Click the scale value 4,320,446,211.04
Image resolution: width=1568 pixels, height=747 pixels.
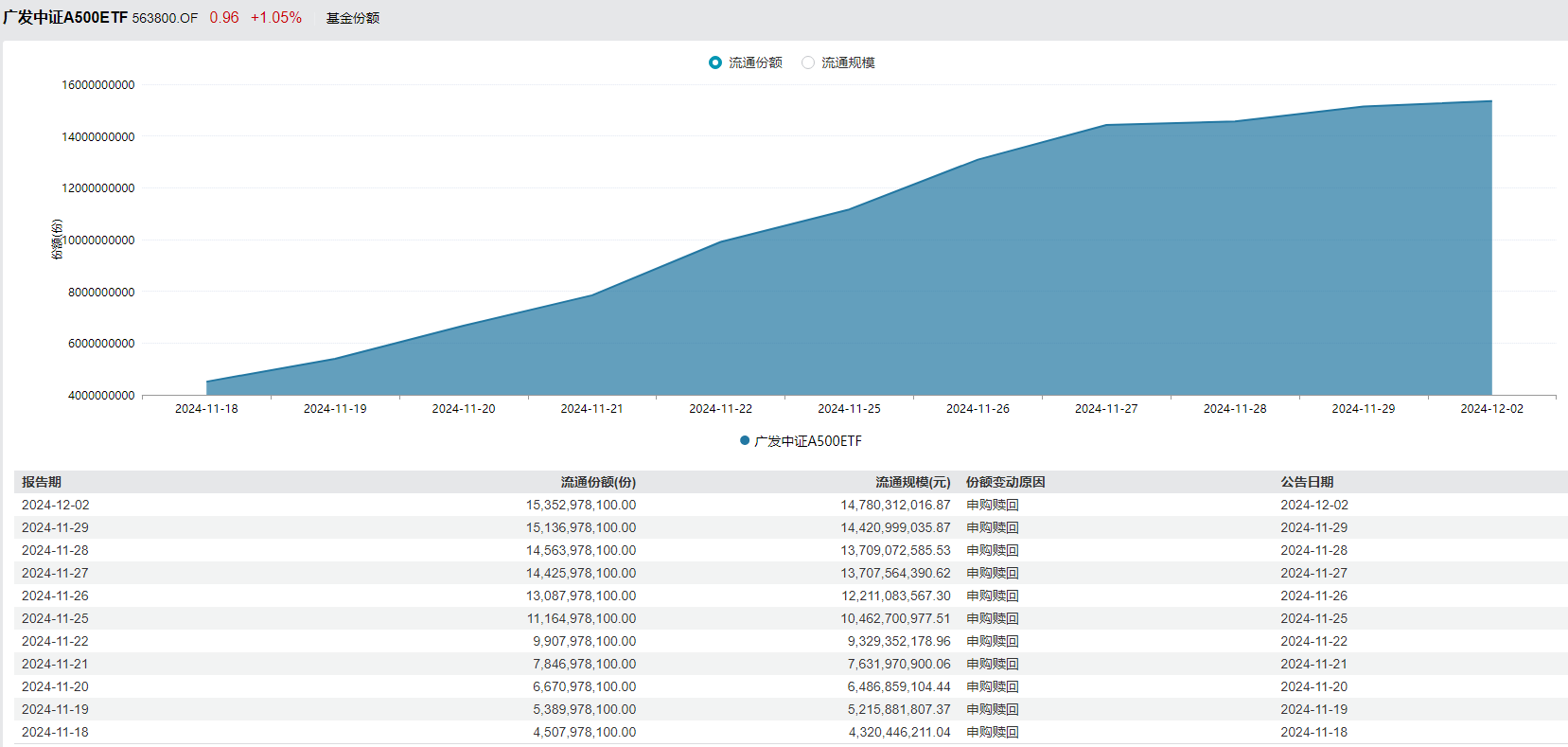click(899, 732)
